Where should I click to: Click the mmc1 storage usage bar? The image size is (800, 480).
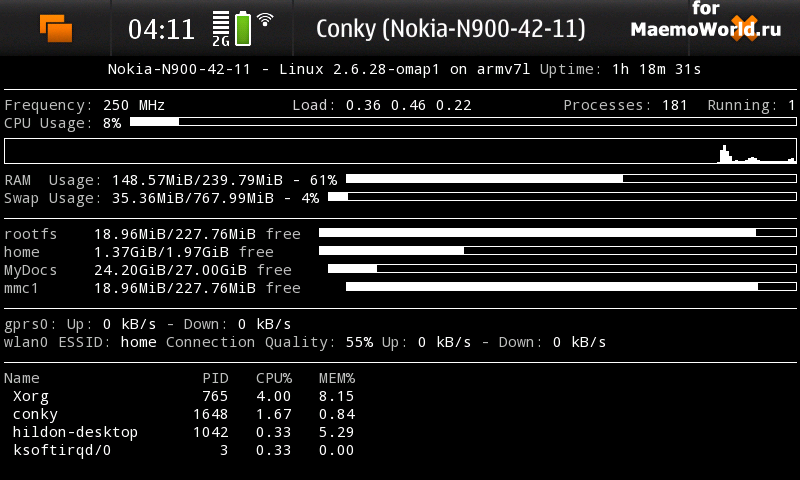click(x=571, y=287)
